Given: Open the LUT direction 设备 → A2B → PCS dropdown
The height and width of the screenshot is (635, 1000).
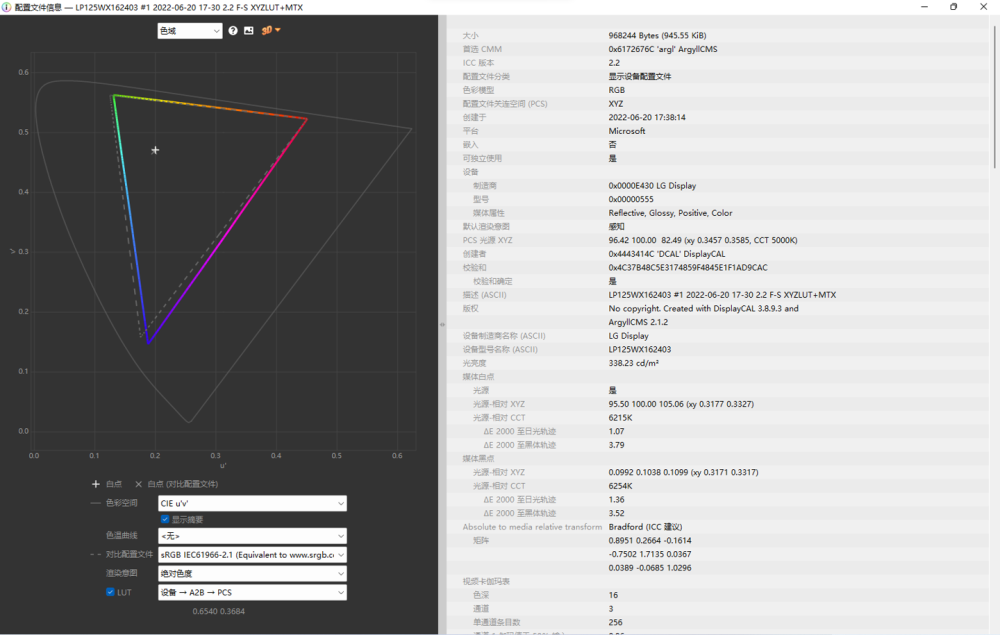Looking at the screenshot, I should point(252,592).
